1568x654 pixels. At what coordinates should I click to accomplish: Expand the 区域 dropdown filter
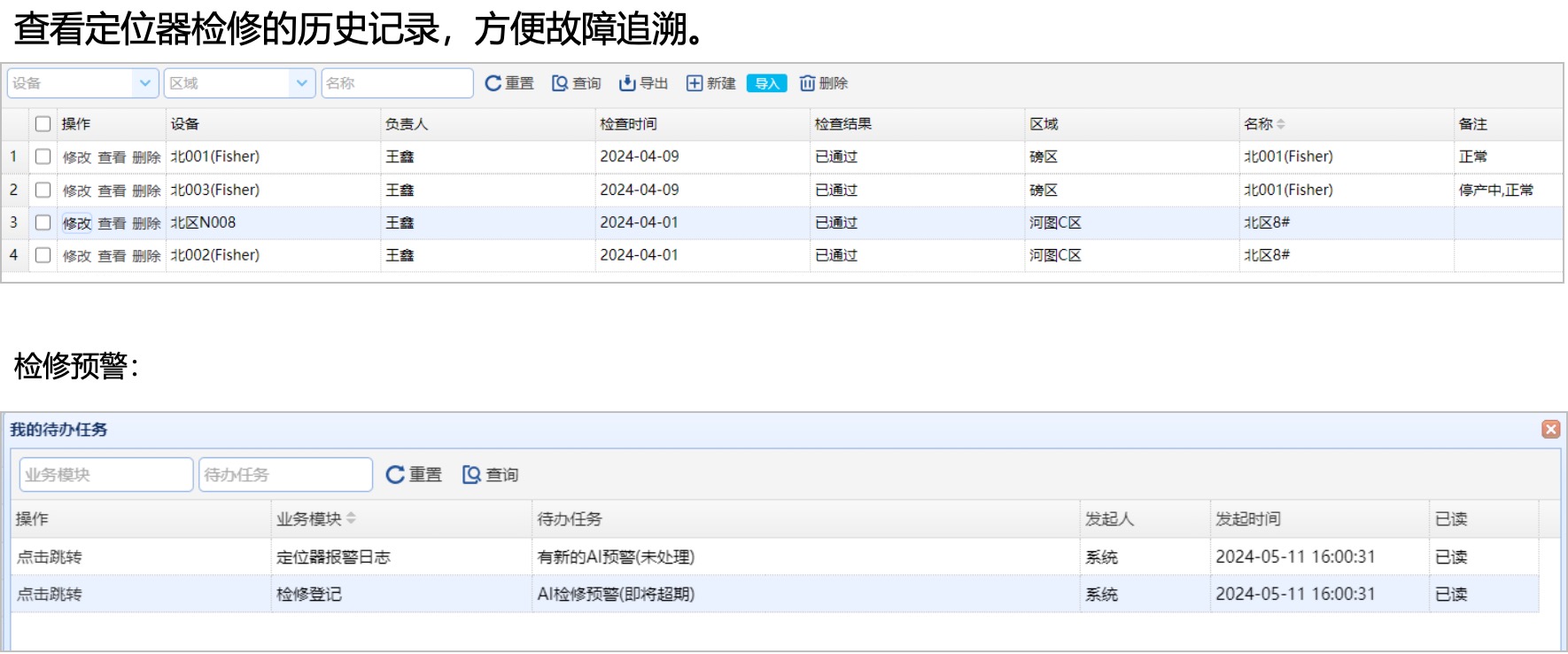(301, 83)
